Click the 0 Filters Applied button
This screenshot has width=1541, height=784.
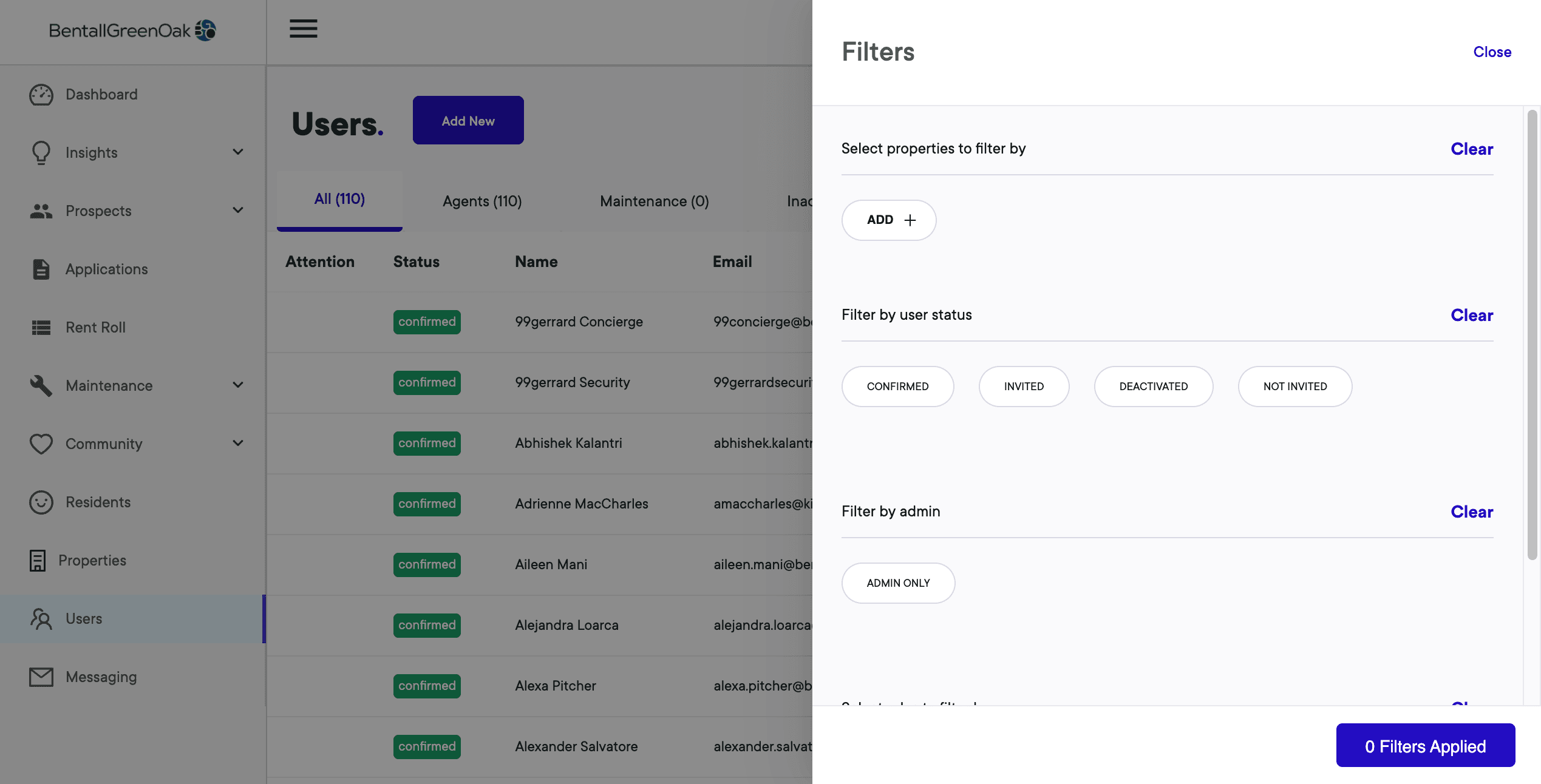[x=1425, y=746]
